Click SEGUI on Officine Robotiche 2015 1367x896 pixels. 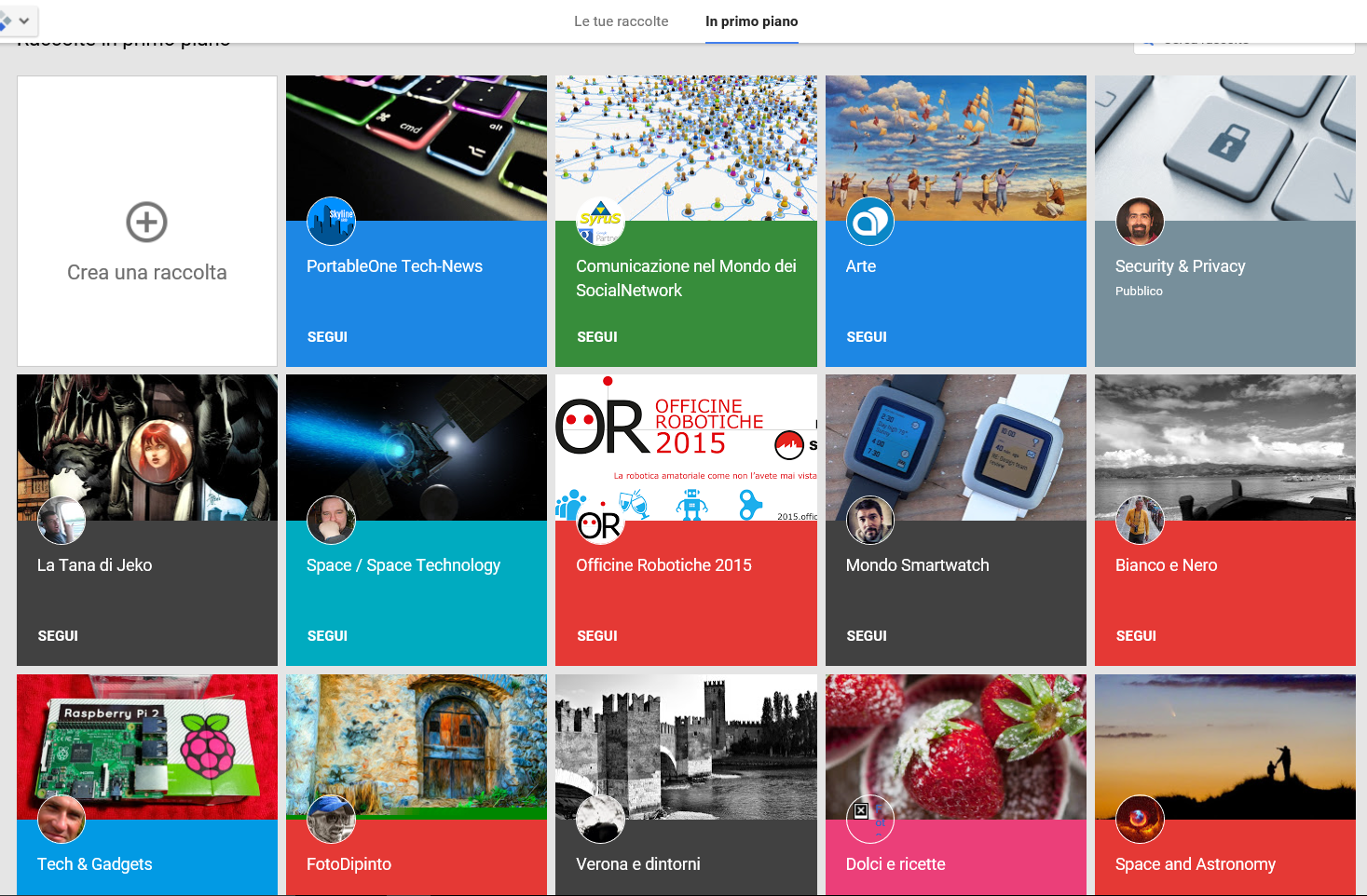(597, 636)
